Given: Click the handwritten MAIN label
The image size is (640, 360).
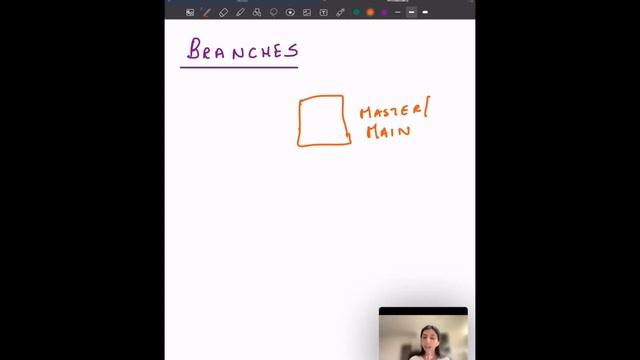Looking at the screenshot, I should point(388,132).
